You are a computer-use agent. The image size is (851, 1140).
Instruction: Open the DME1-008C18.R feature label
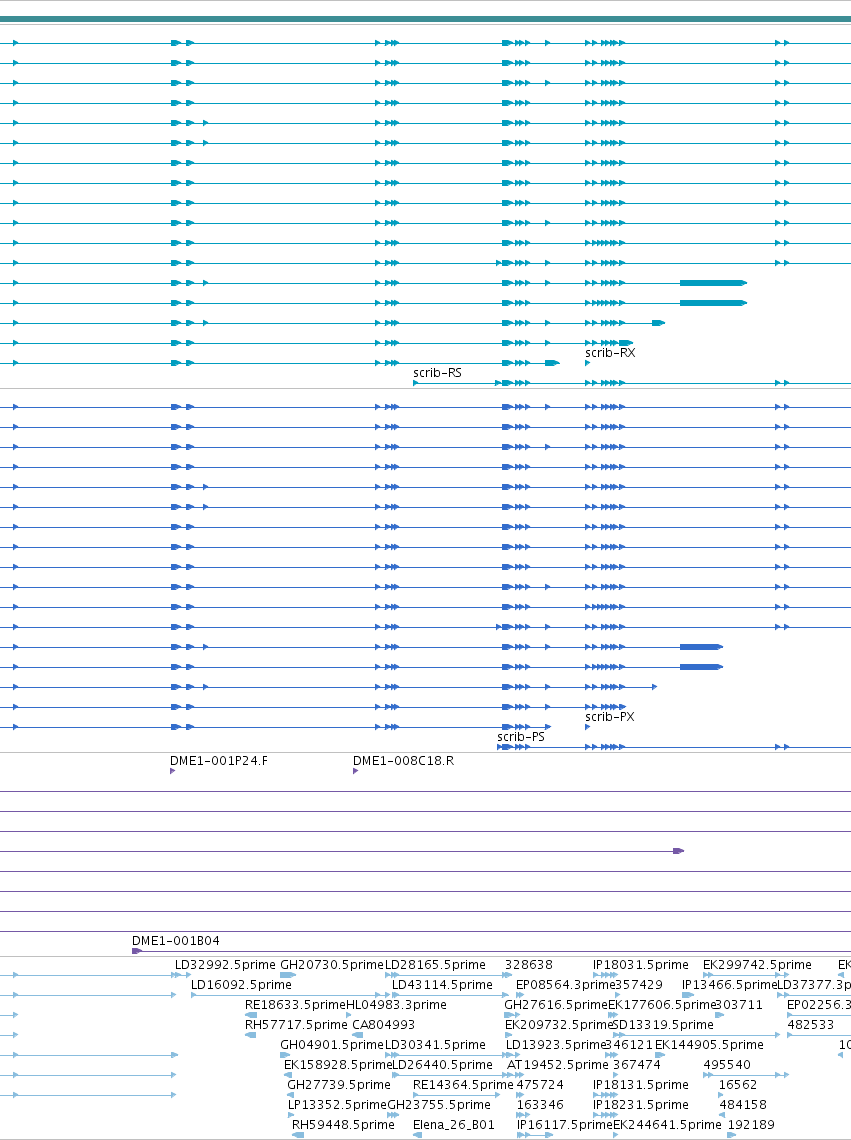click(404, 761)
